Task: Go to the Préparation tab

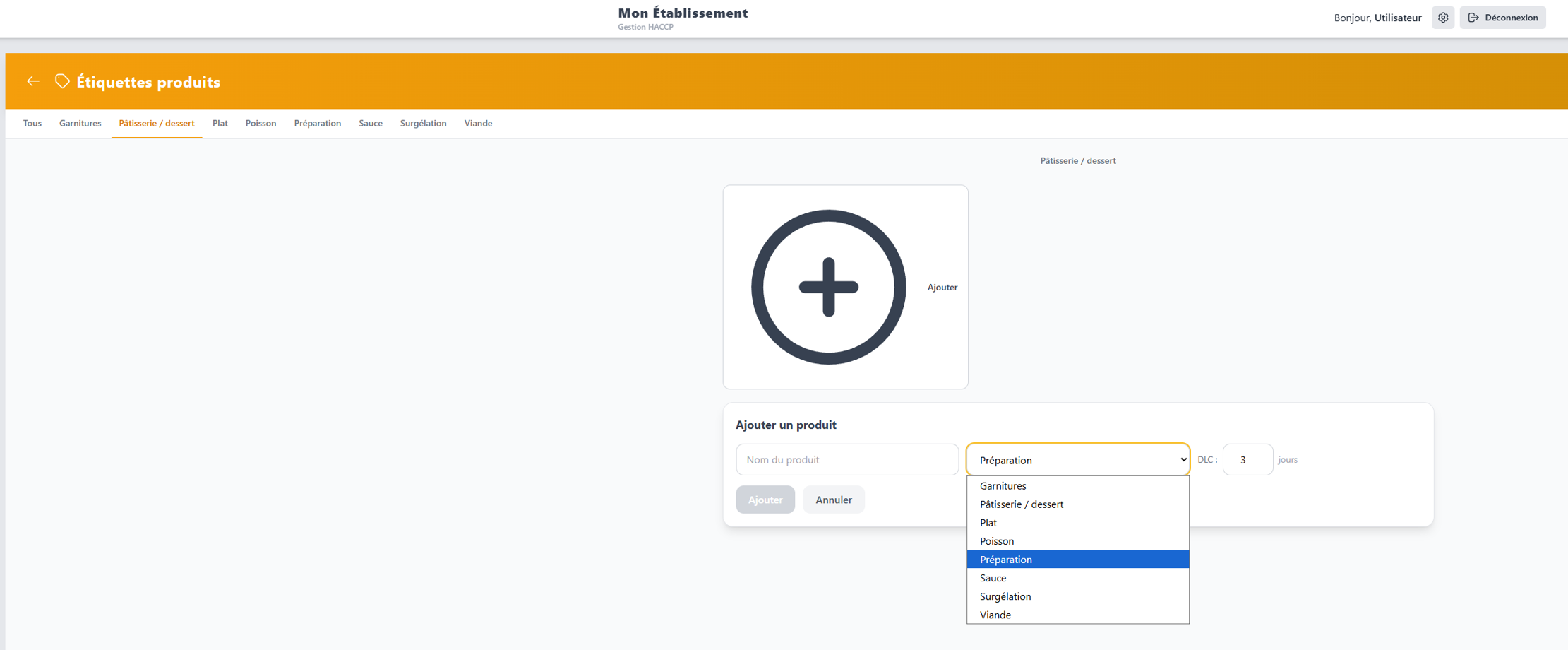Action: click(318, 123)
